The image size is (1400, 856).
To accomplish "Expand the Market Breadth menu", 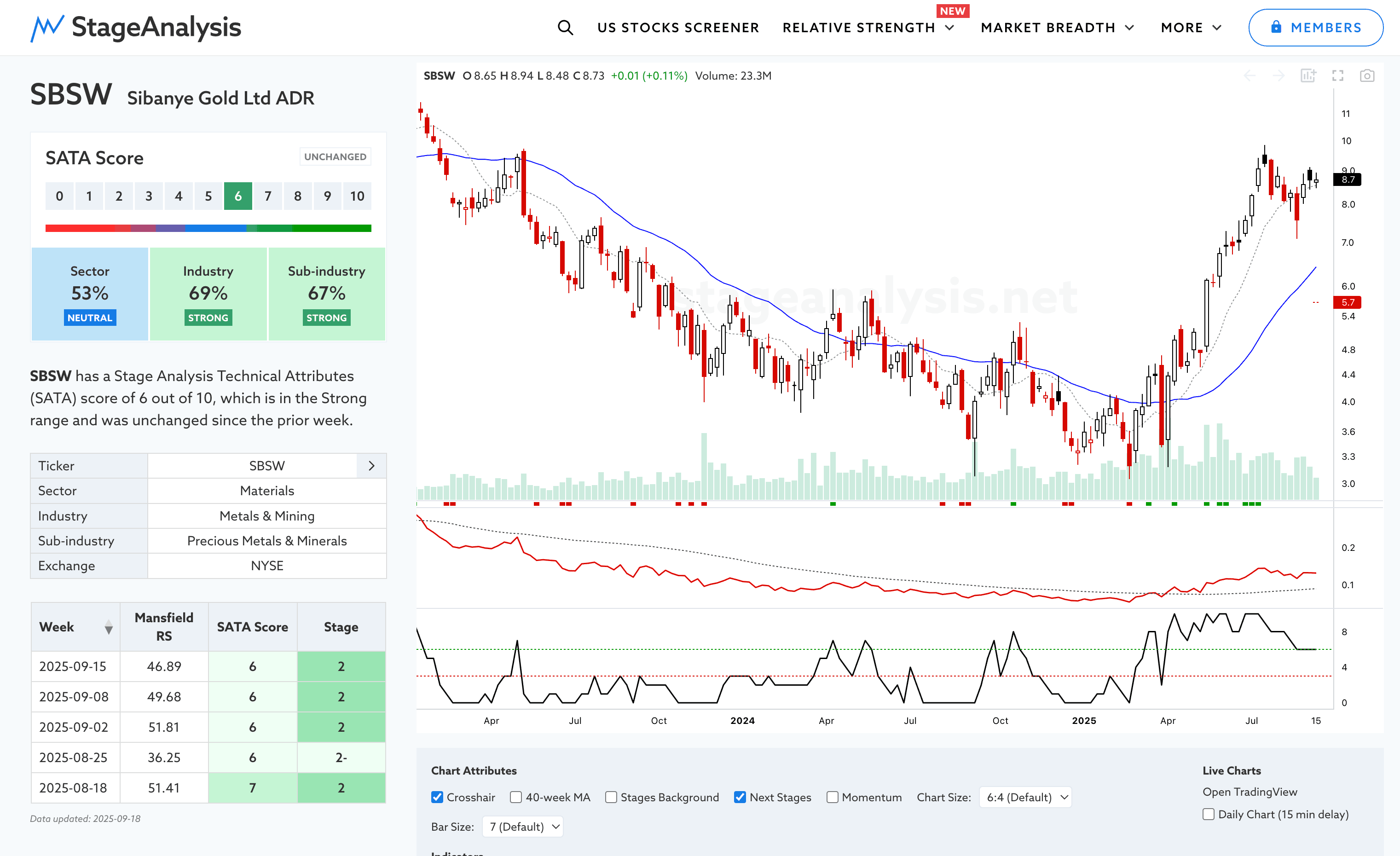I will click(1058, 27).
